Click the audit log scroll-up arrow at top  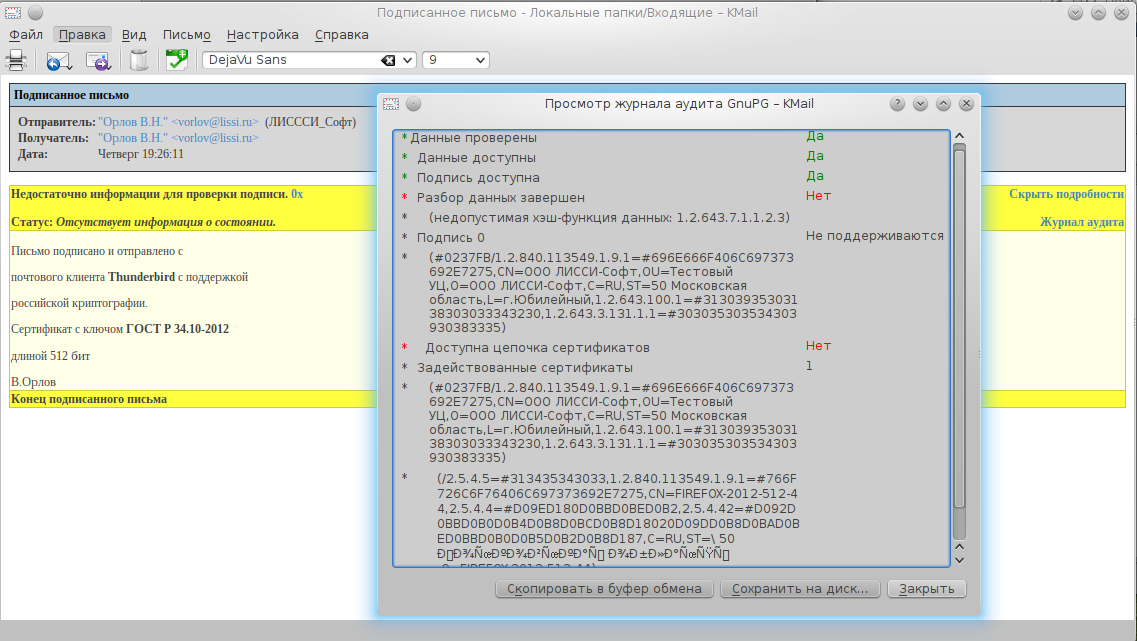[959, 136]
